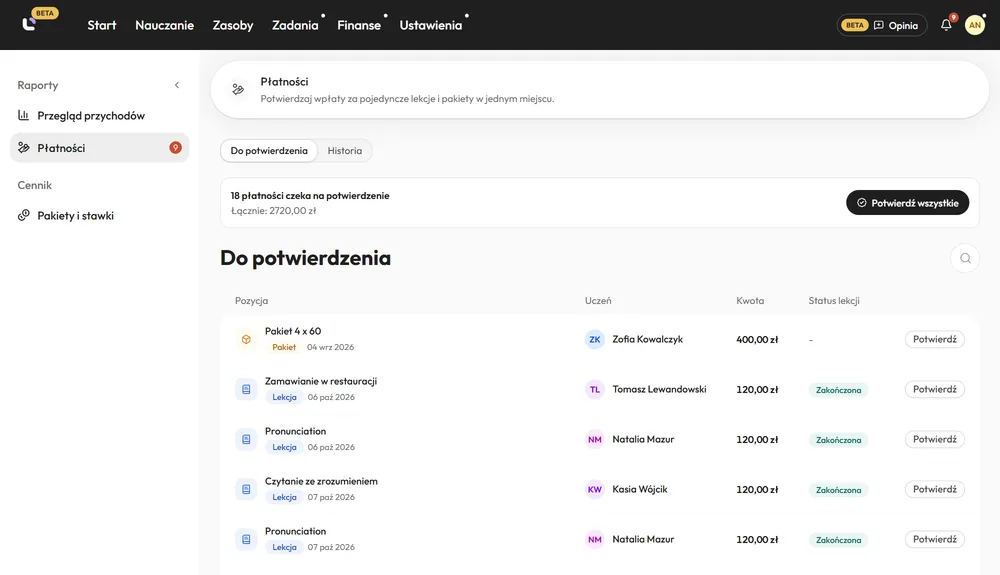Click the name Zofia Kowalczyk
The width and height of the screenshot is (1000, 575).
coord(647,339)
